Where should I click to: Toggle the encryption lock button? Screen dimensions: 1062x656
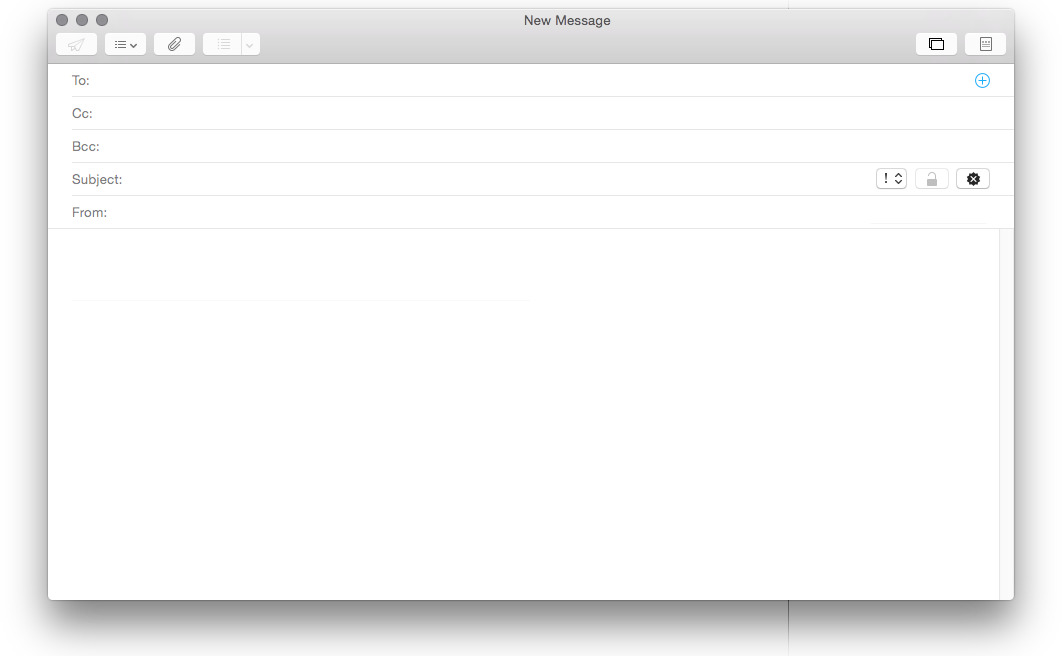coord(932,179)
